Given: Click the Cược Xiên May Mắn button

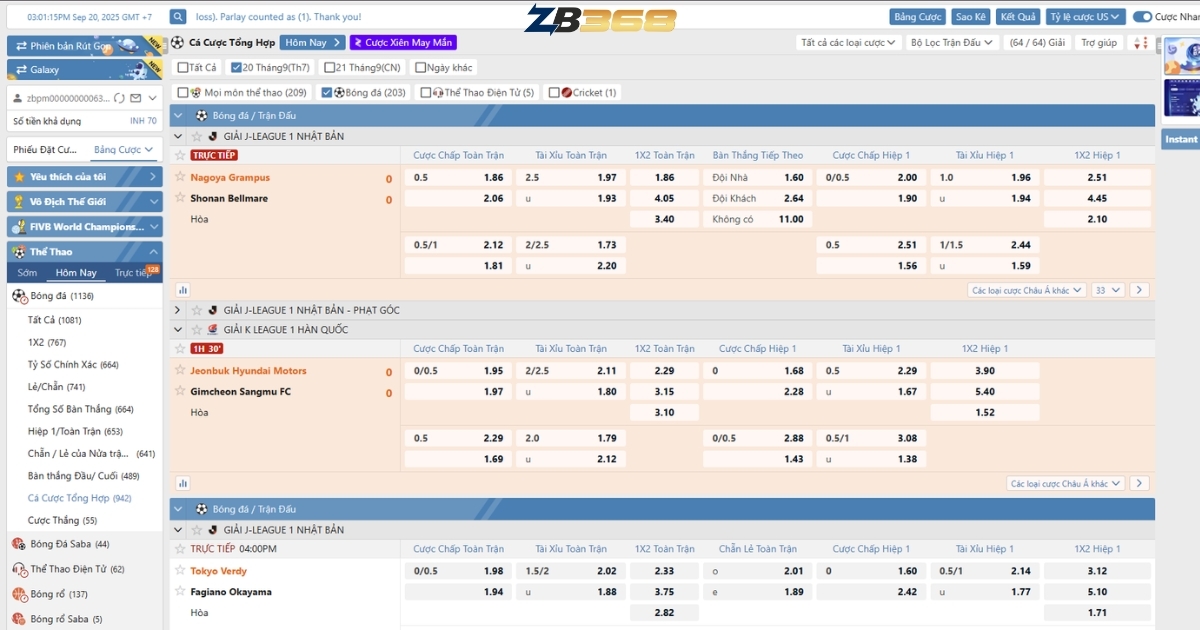Looking at the screenshot, I should [x=403, y=43].
